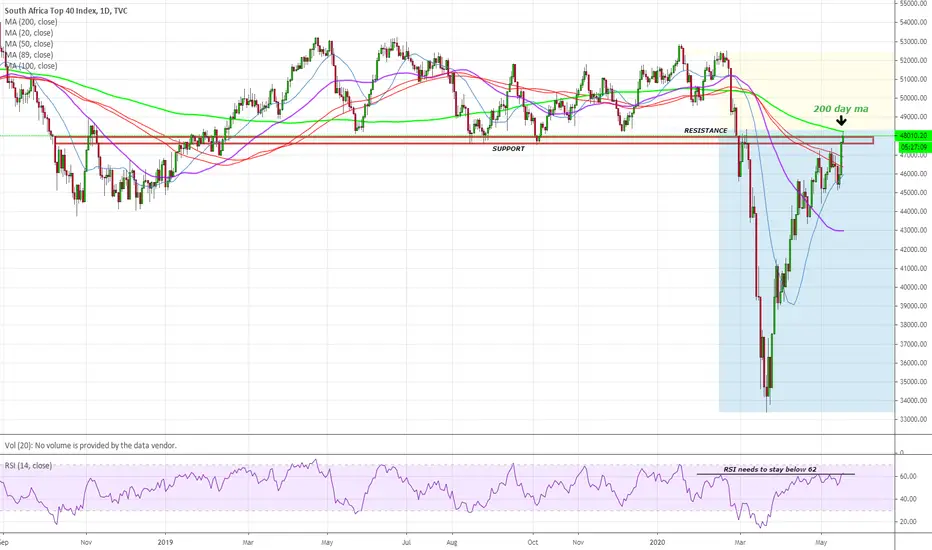Viewport: 932px width, 550px height.
Task: Select the MA (200, close) indicator label
Action: pyautogui.click(x=31, y=22)
